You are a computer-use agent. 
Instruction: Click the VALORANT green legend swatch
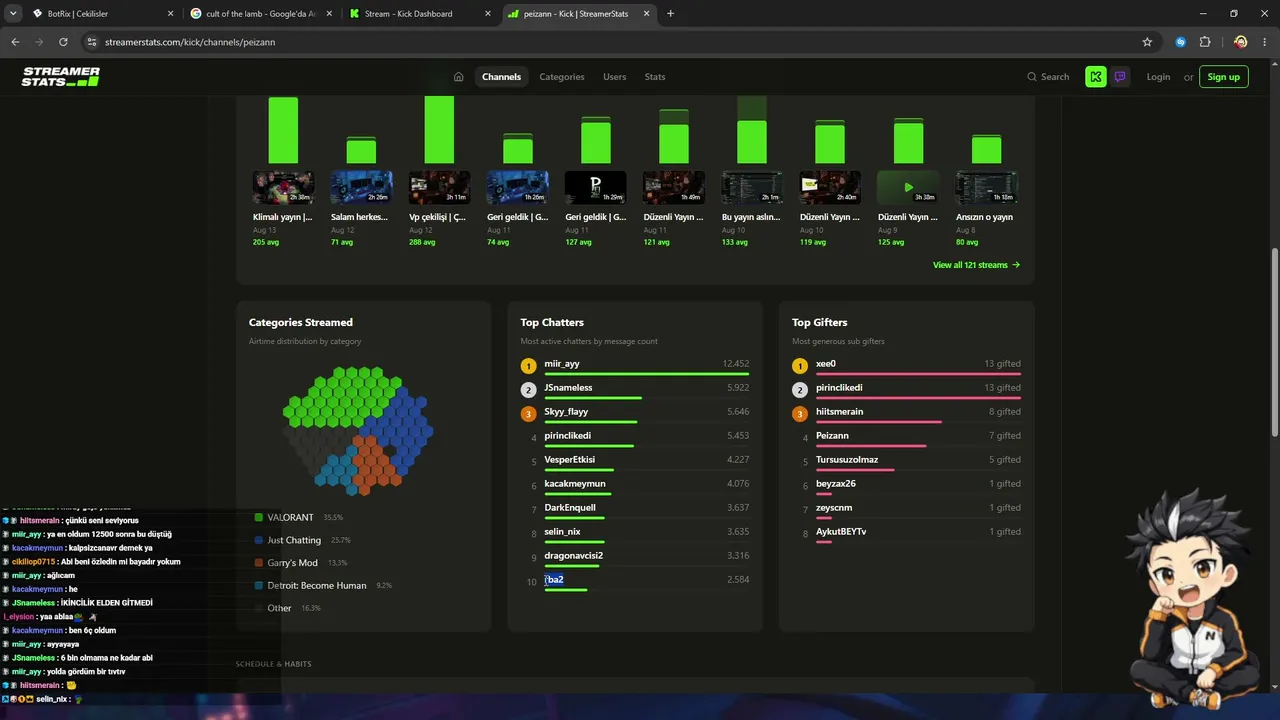coord(258,517)
